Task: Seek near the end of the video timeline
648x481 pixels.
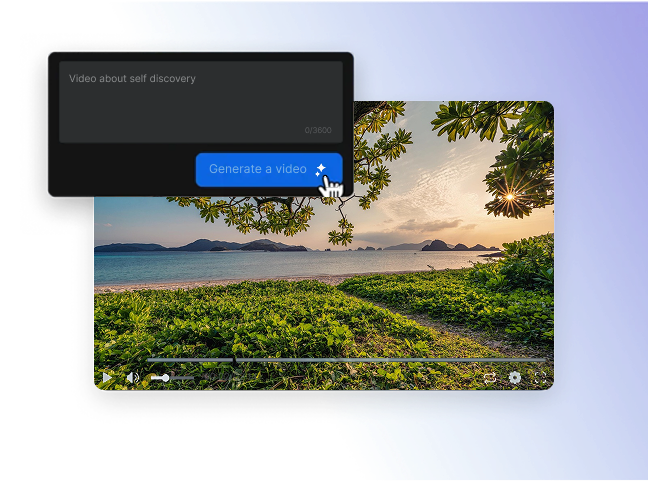Action: [x=530, y=359]
